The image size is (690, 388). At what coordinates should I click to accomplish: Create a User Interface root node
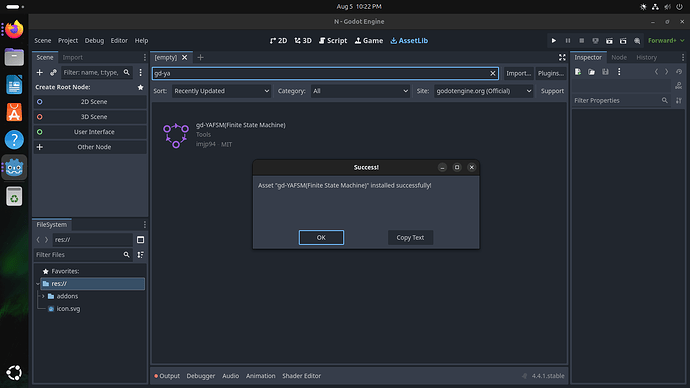90,132
